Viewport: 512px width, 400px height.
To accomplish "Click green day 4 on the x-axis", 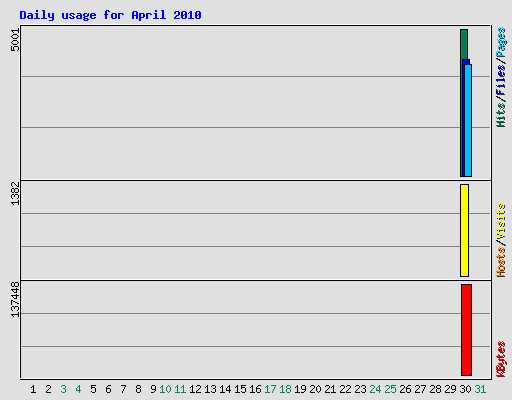I will coord(78,389).
